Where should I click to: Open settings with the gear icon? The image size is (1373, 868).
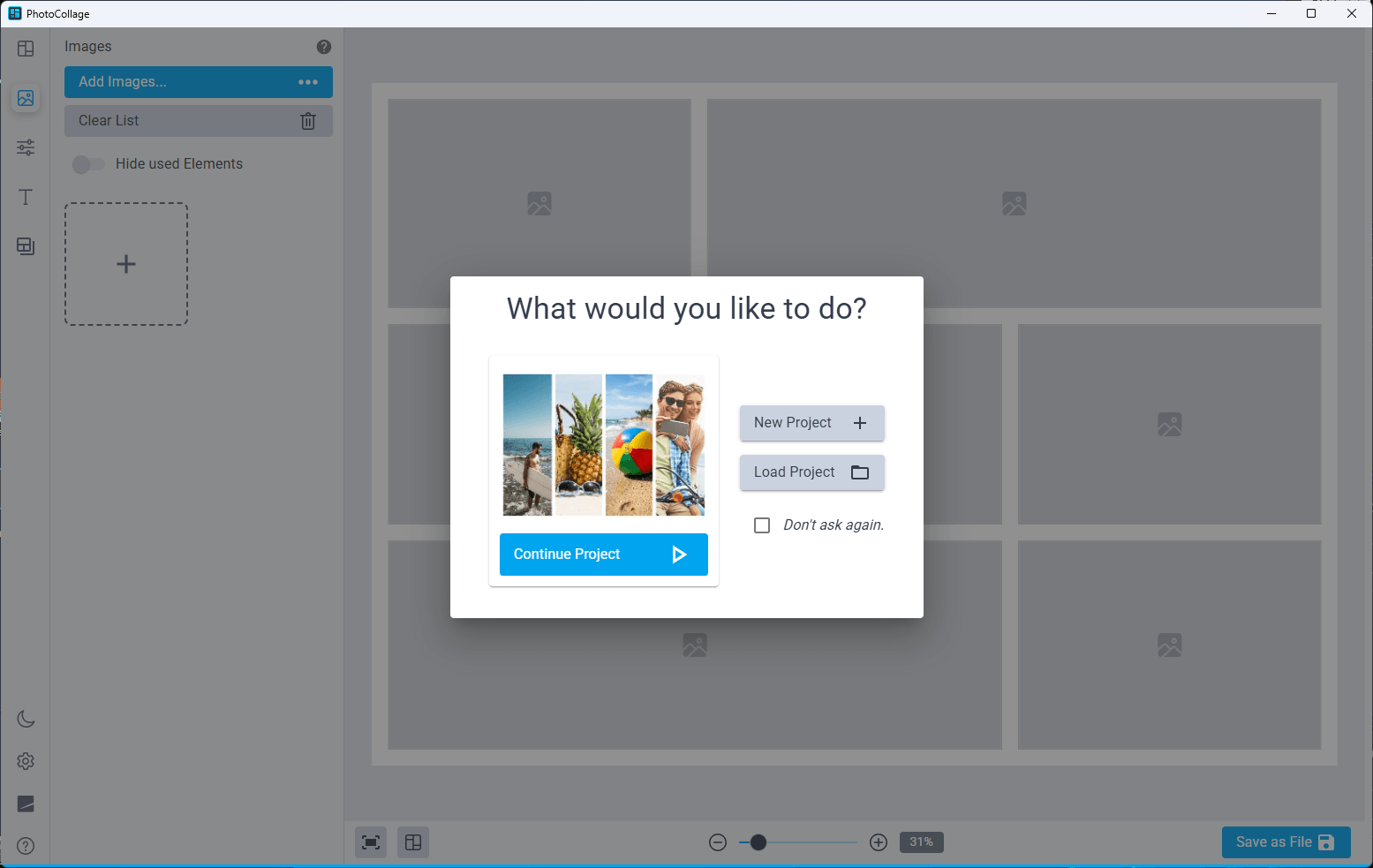coord(26,761)
